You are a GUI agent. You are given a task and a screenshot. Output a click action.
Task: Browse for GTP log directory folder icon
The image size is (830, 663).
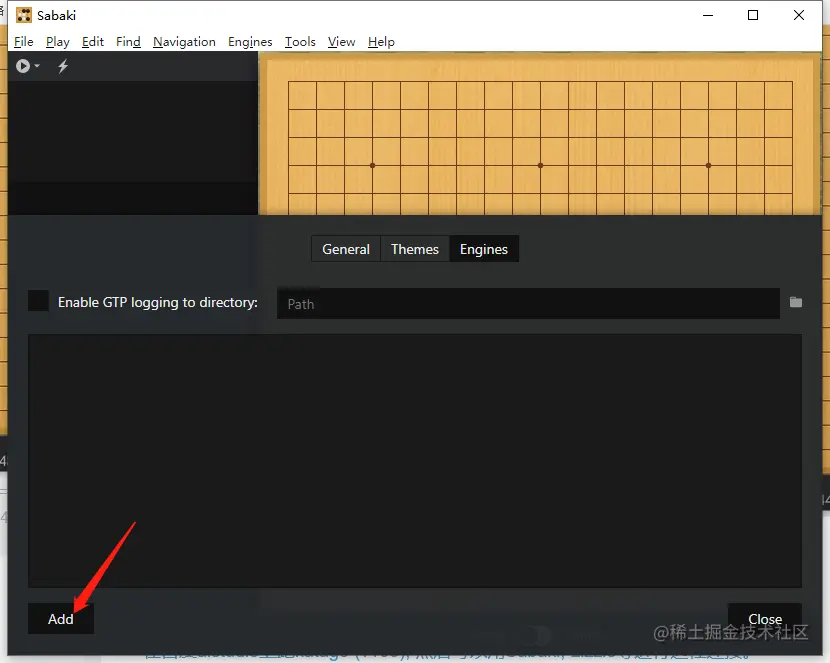[796, 302]
